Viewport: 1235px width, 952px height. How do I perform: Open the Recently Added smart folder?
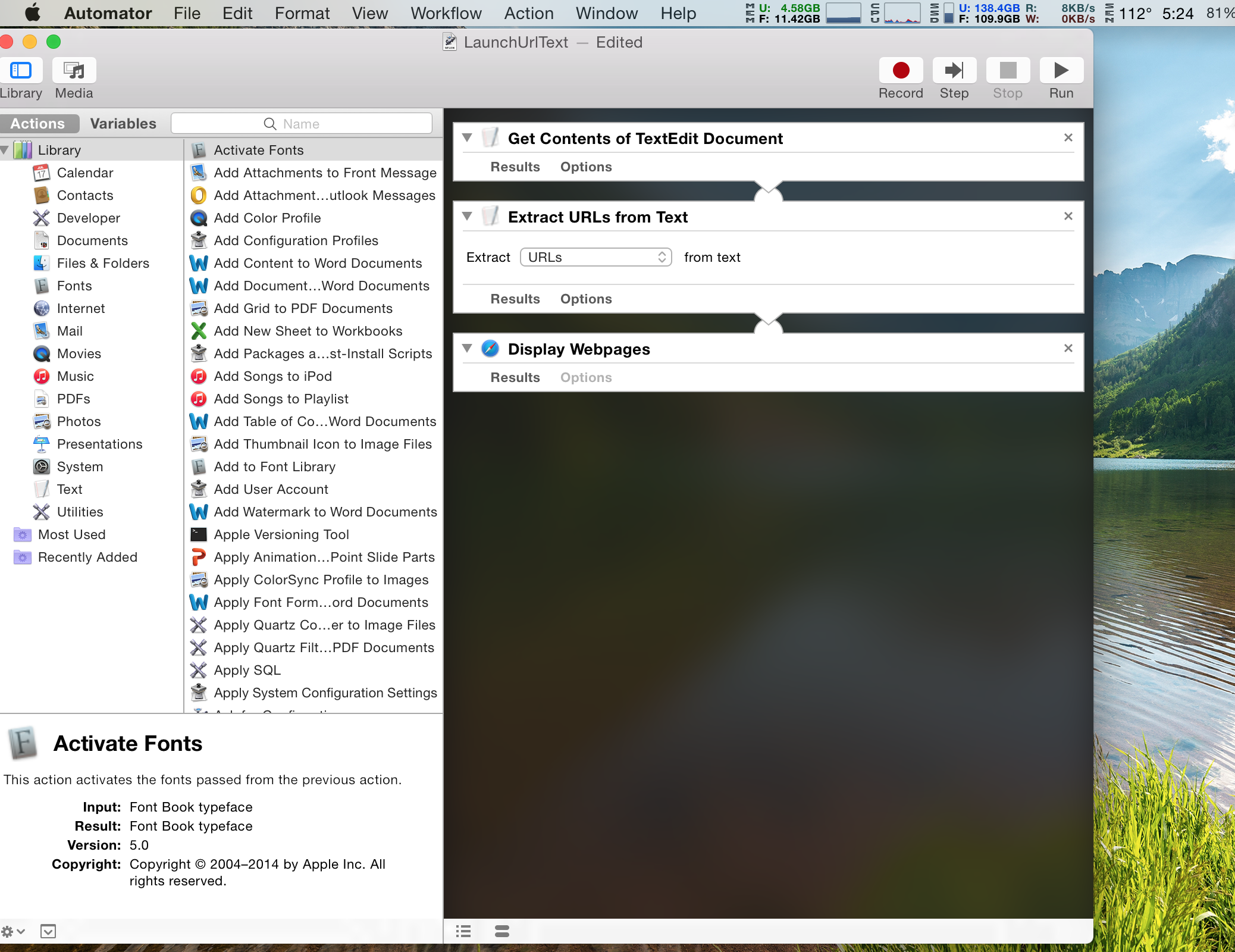click(x=87, y=557)
